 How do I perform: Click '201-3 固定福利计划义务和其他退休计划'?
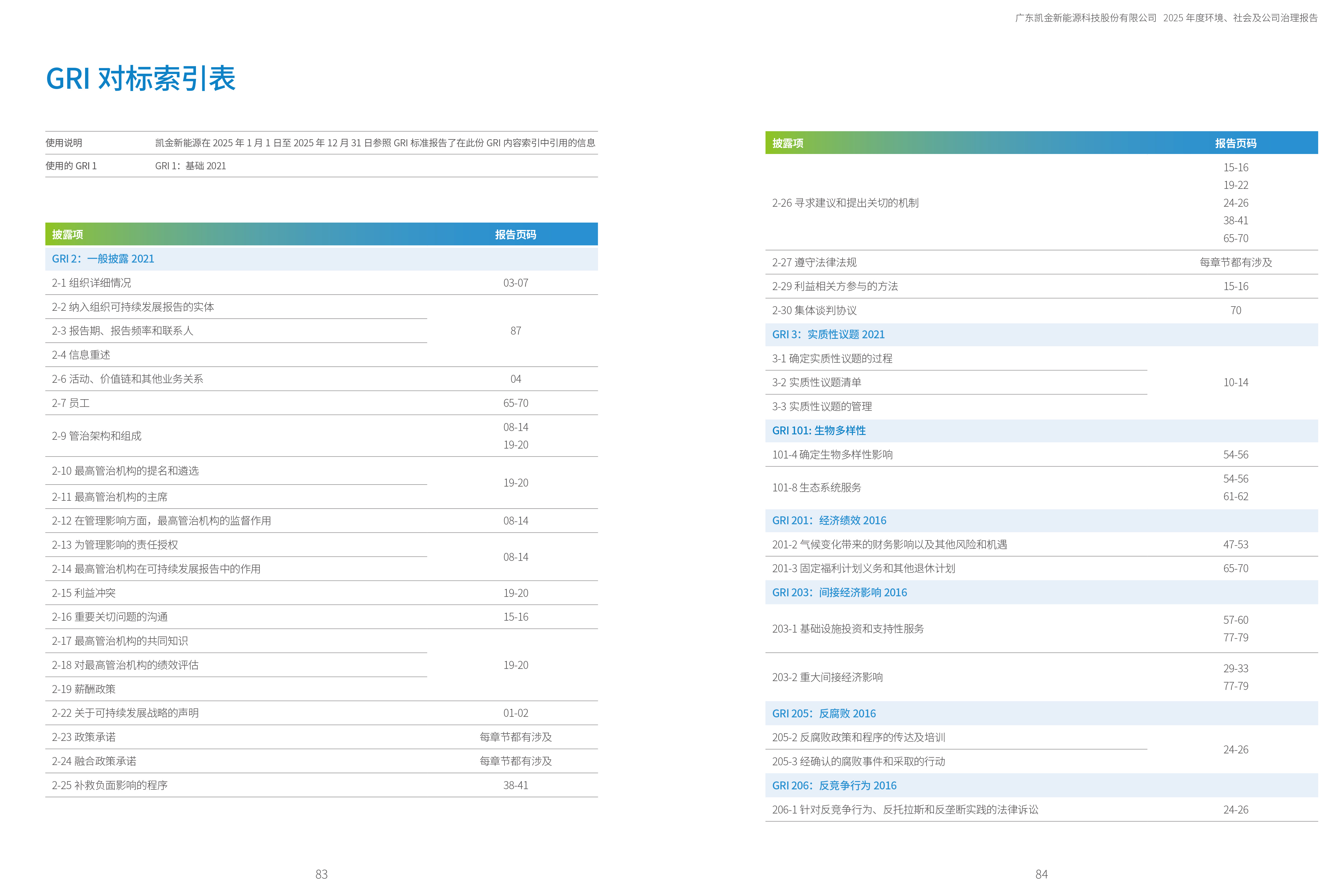tap(864, 569)
